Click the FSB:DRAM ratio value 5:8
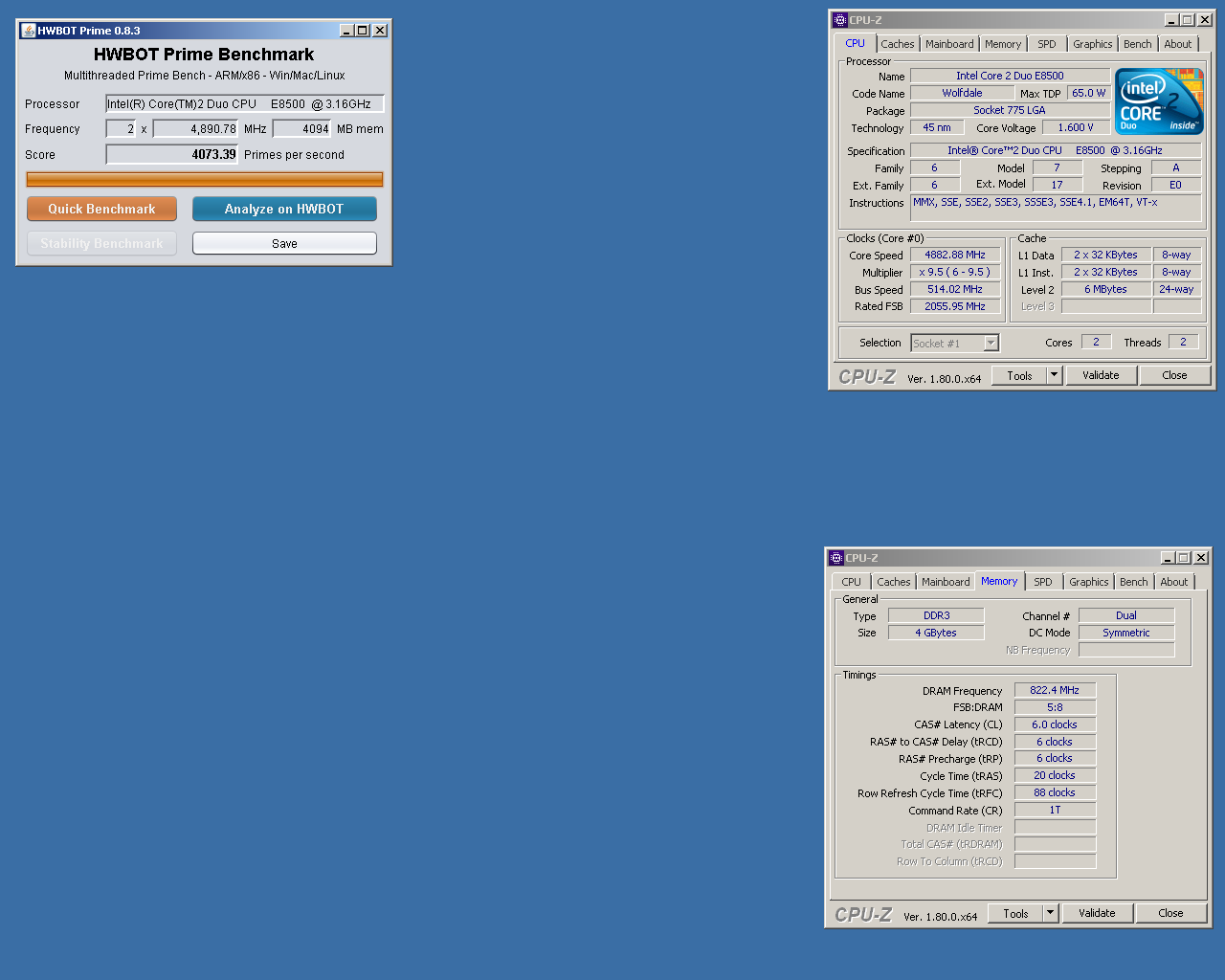The image size is (1225, 980). (1055, 707)
